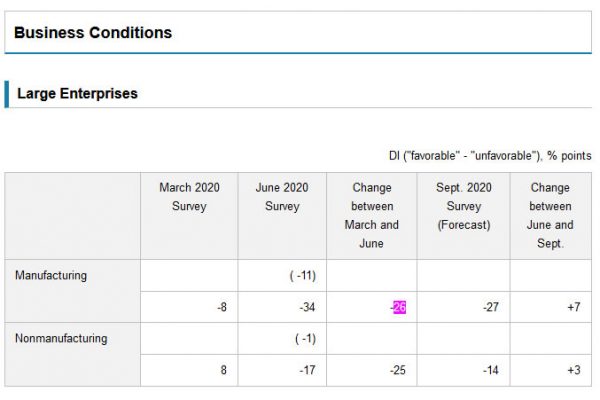The width and height of the screenshot is (600, 400).
Task: Click the Large Enterprises section heading
Action: point(77,94)
